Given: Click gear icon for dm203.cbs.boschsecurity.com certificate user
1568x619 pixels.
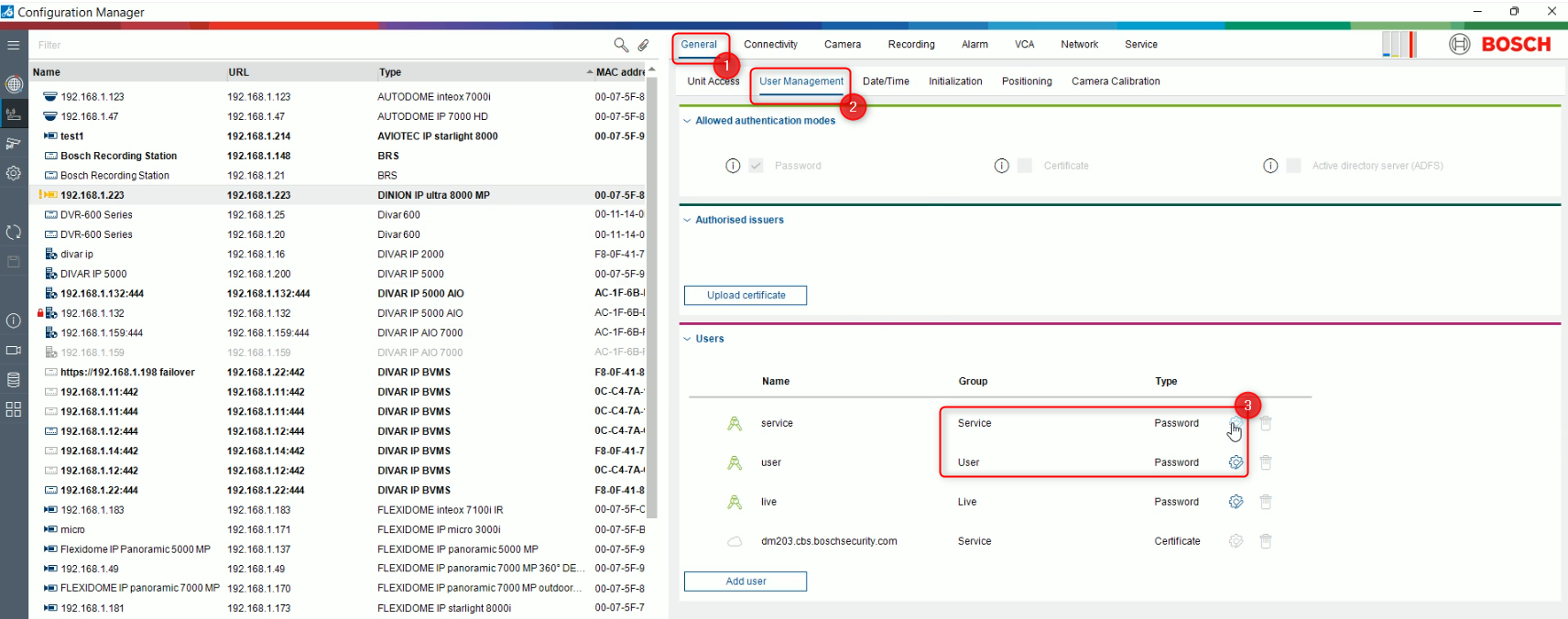Looking at the screenshot, I should [x=1236, y=541].
